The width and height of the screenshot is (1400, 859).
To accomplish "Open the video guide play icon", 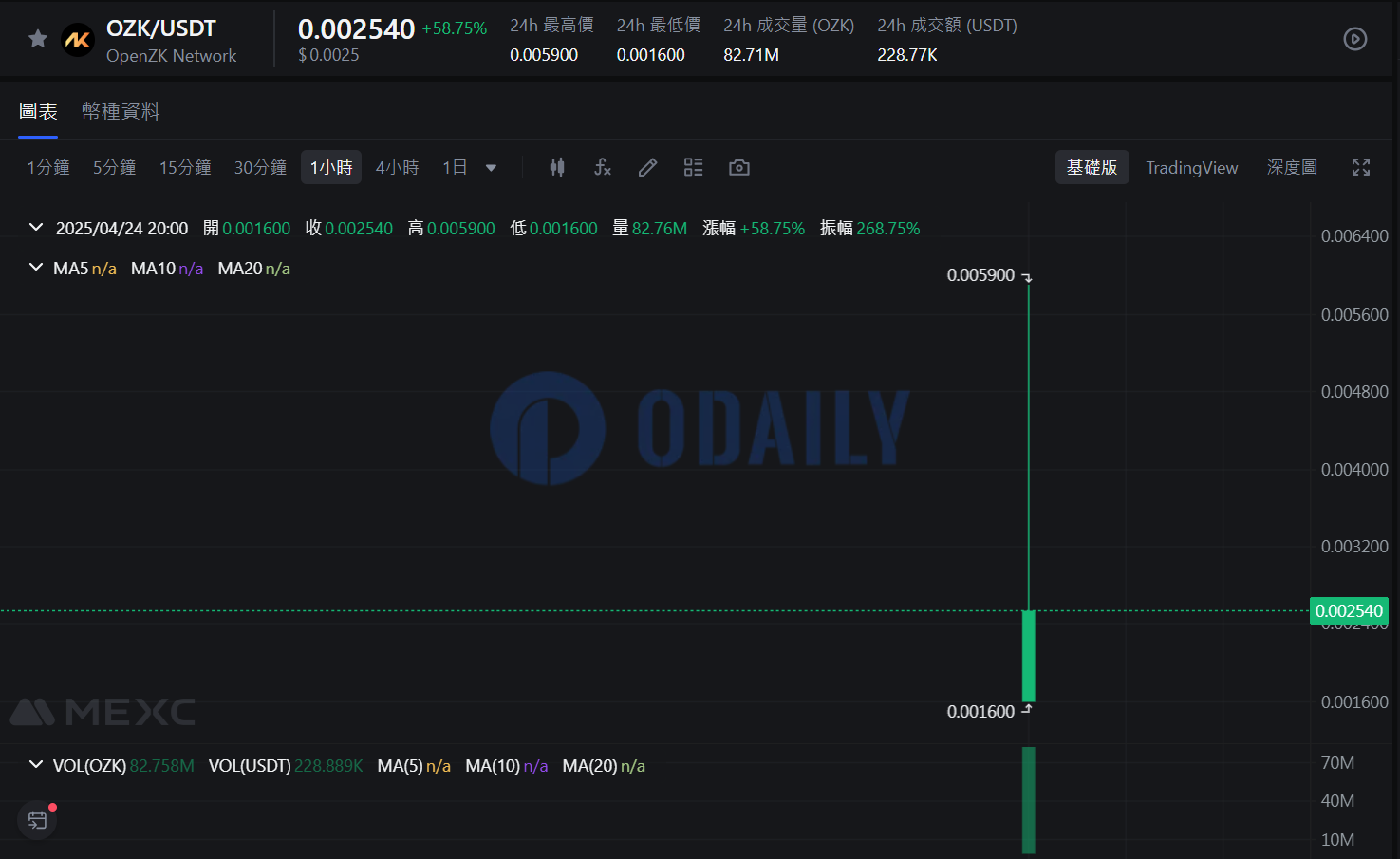I will (x=1355, y=39).
